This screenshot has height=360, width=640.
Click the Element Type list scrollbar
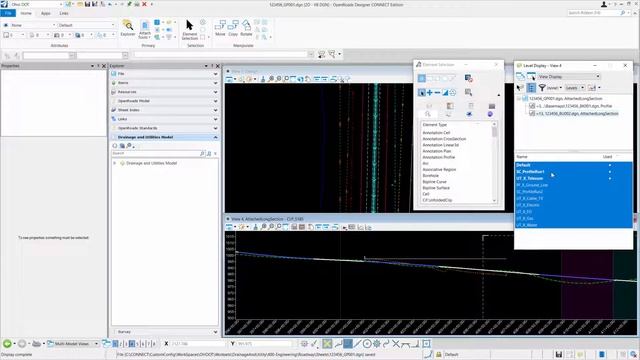tap(494, 162)
